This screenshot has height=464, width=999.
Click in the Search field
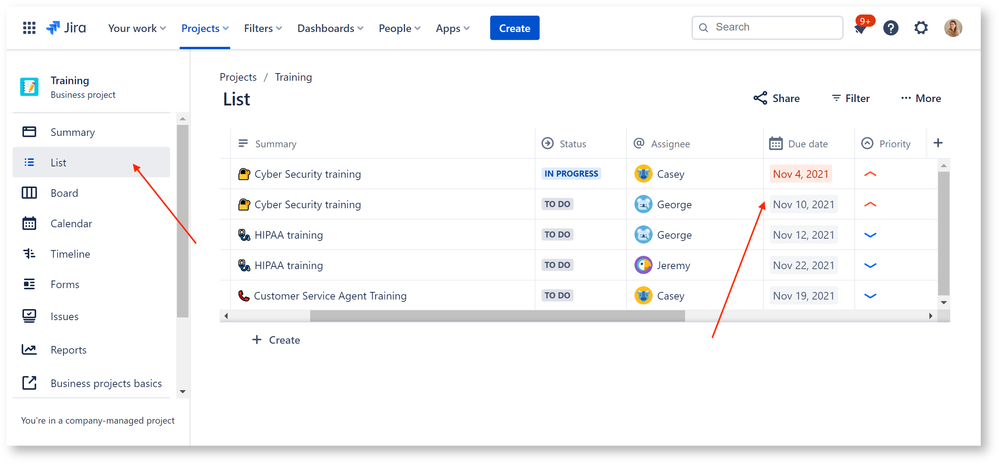[x=767, y=27]
